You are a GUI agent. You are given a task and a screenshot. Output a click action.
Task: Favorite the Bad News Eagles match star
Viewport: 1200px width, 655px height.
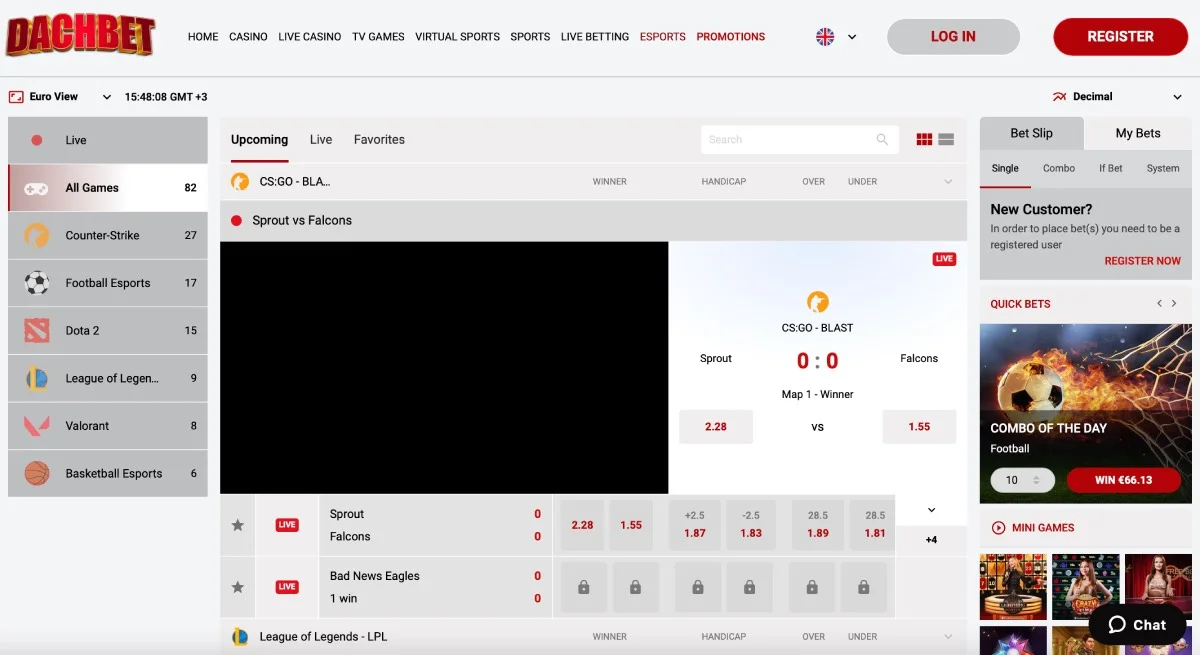coord(238,587)
